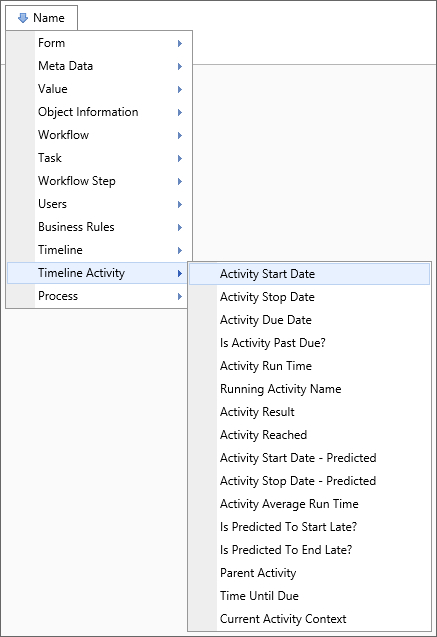Select Time Until Due item
Viewport: 437px width, 637px height.
pos(309,596)
